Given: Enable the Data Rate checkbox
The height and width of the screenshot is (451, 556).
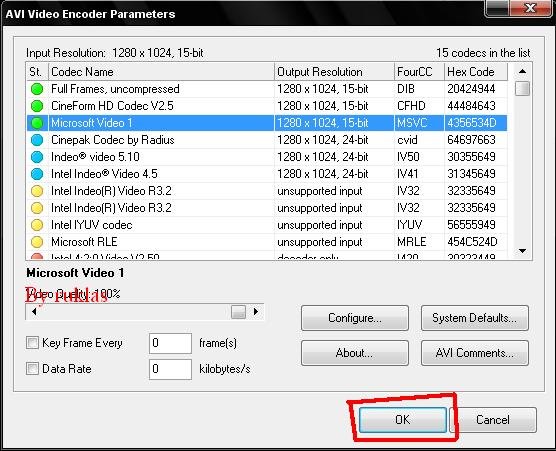Looking at the screenshot, I should [x=32, y=369].
